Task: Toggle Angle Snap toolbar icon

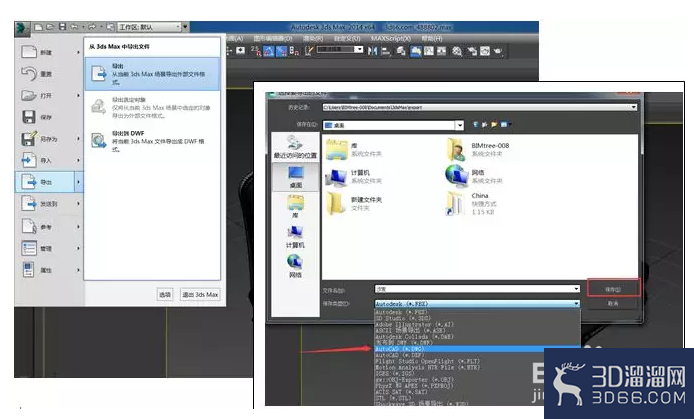Action: point(269,51)
